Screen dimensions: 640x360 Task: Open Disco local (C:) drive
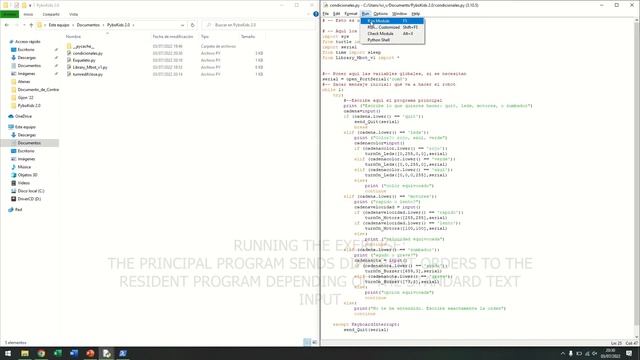31,191
